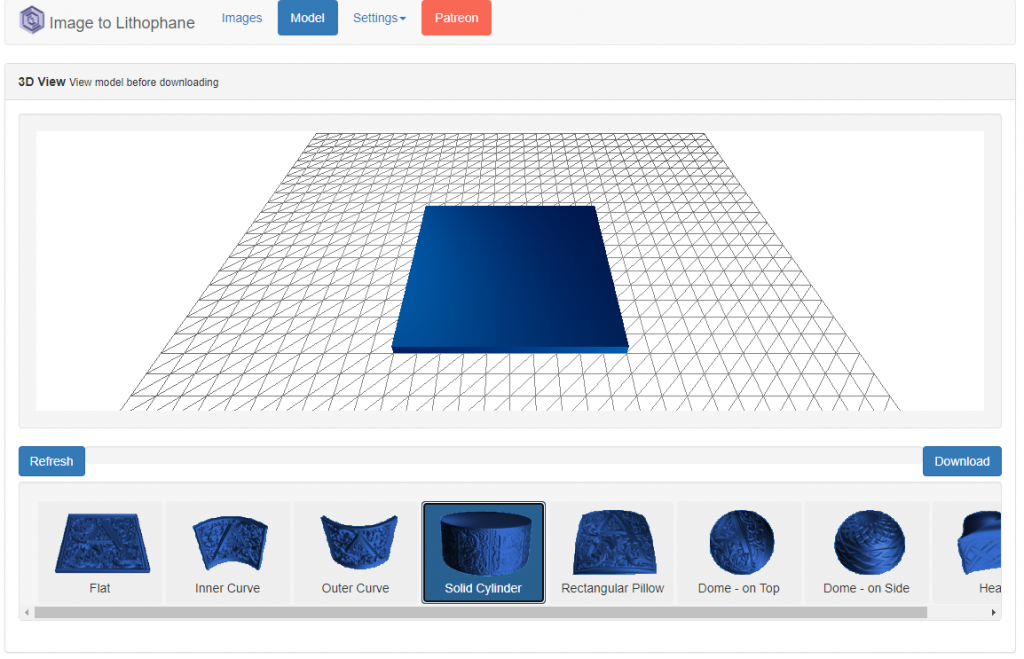The height and width of the screenshot is (659, 1024).
Task: Choose the Rectangular Pillow shape
Action: (x=612, y=551)
